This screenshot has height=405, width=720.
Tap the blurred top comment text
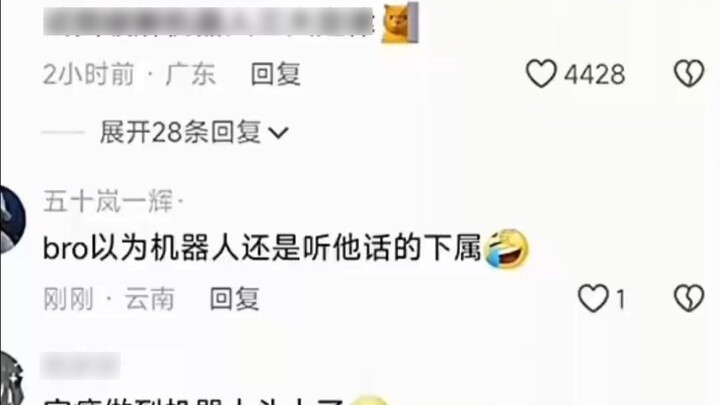coord(209,21)
